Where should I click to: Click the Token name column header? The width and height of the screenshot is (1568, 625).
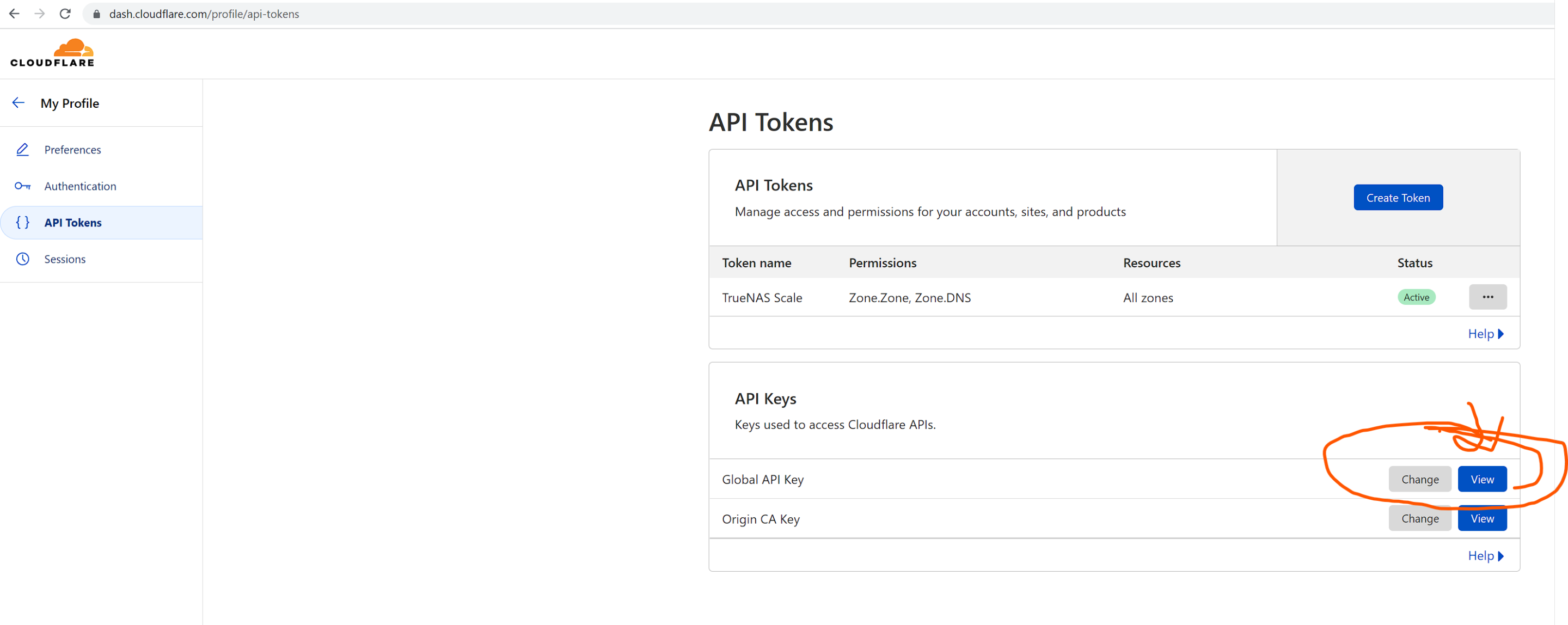(757, 263)
